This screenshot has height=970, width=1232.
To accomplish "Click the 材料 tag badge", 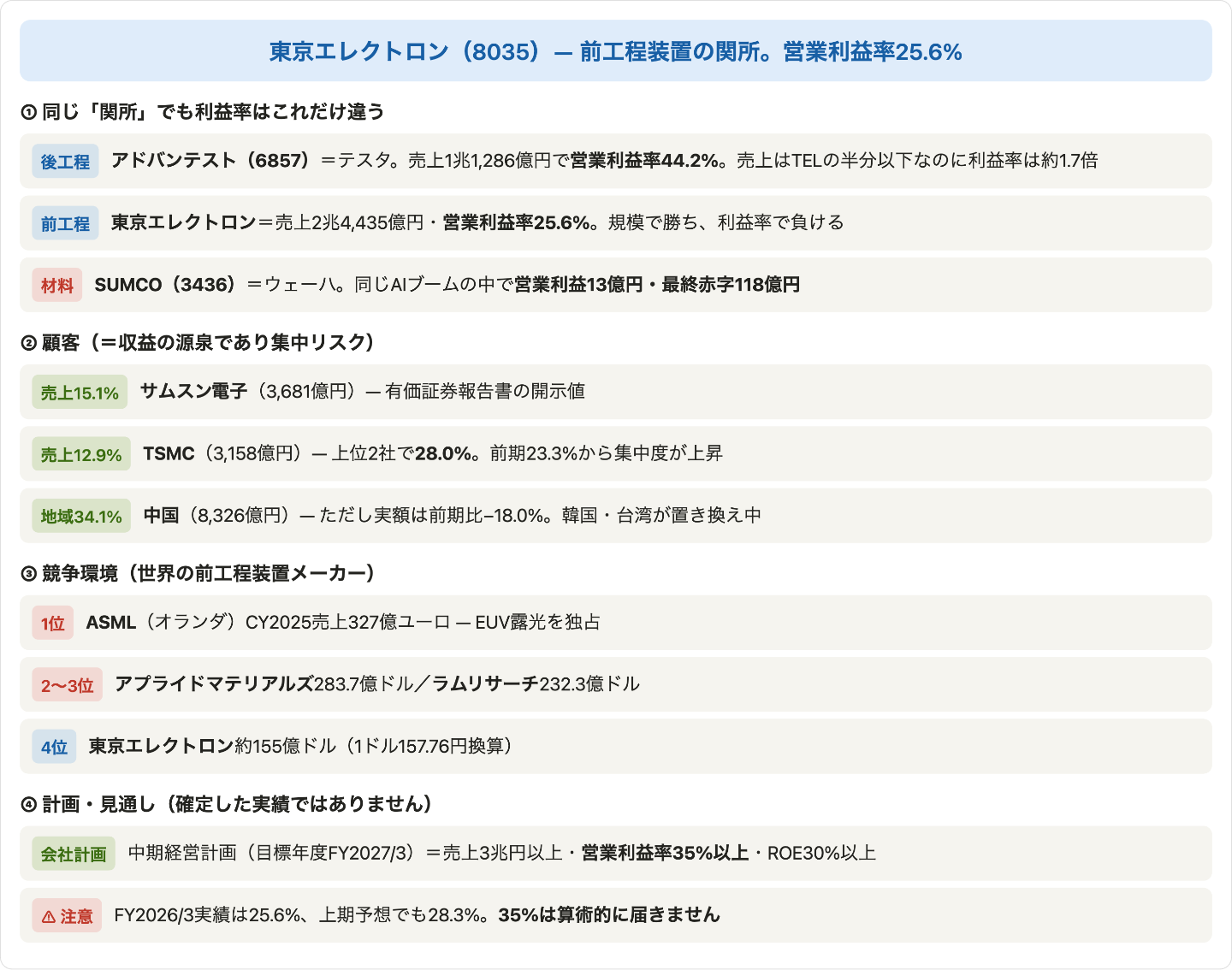I will pos(57,285).
